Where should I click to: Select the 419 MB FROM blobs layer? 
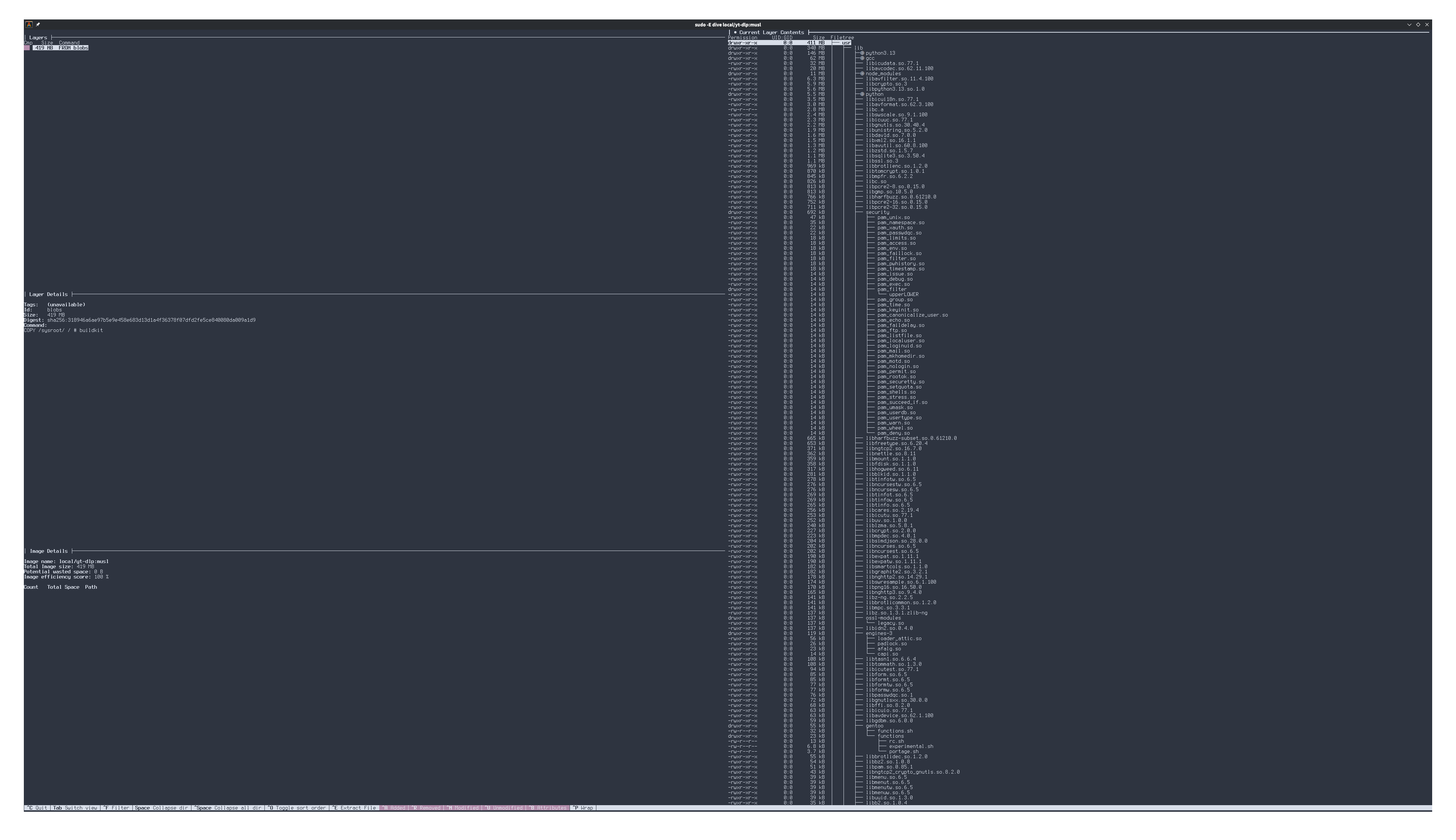coord(61,48)
